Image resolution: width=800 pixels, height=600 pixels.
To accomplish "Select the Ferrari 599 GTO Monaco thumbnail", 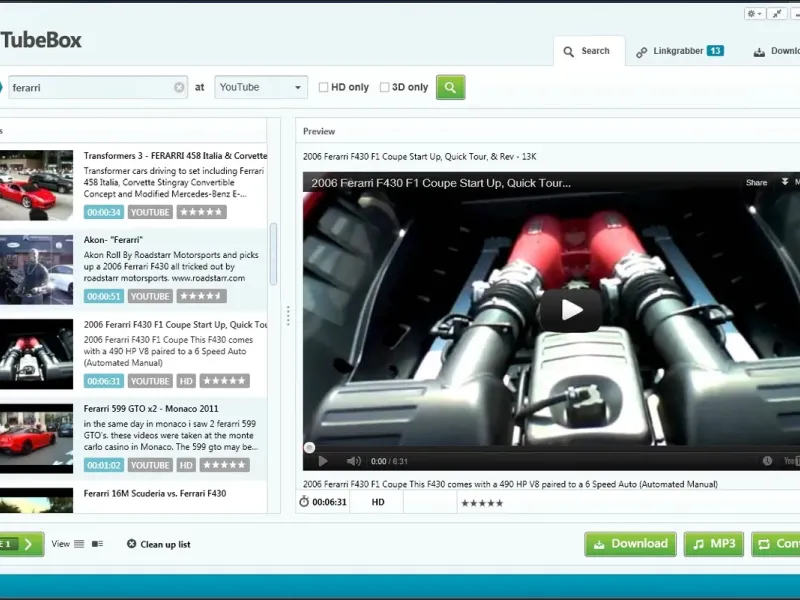I will [36, 438].
